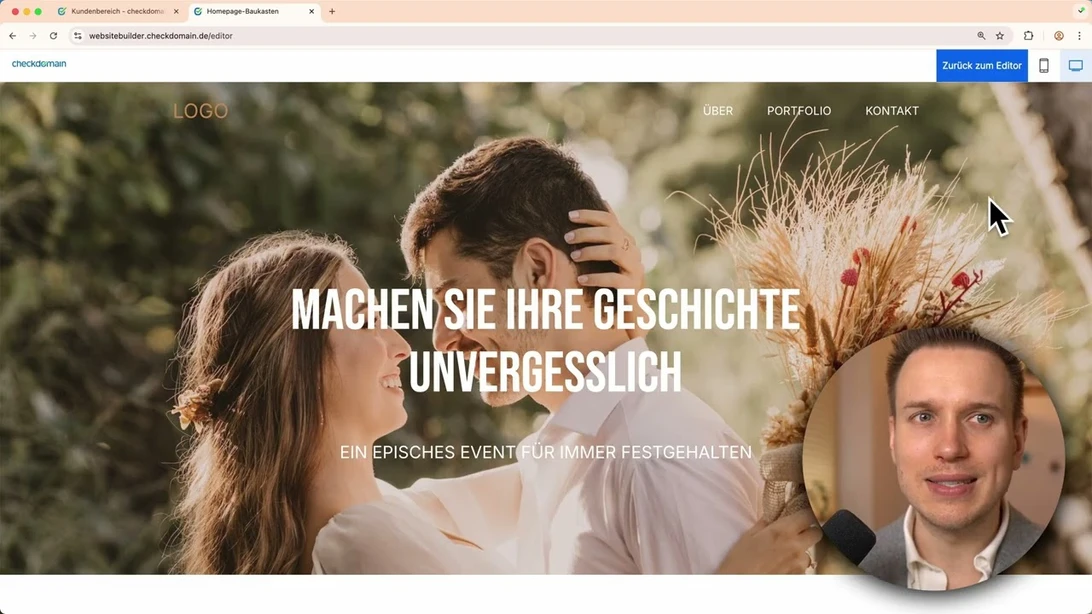The height and width of the screenshot is (614, 1092).
Task: Switch to the Kundenbereich tab
Action: 115,11
